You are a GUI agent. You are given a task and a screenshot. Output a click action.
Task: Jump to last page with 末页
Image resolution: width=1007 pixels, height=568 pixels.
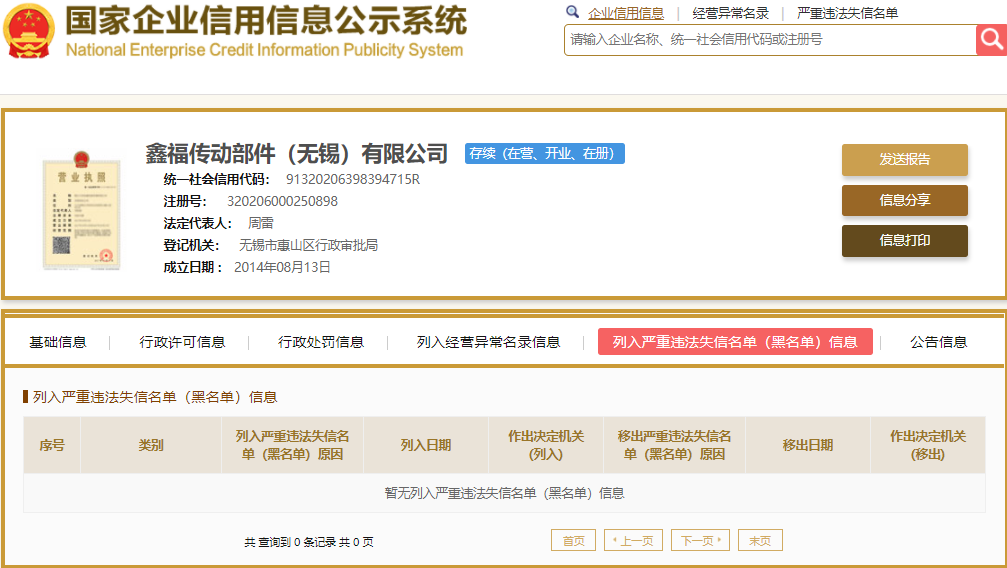click(760, 540)
